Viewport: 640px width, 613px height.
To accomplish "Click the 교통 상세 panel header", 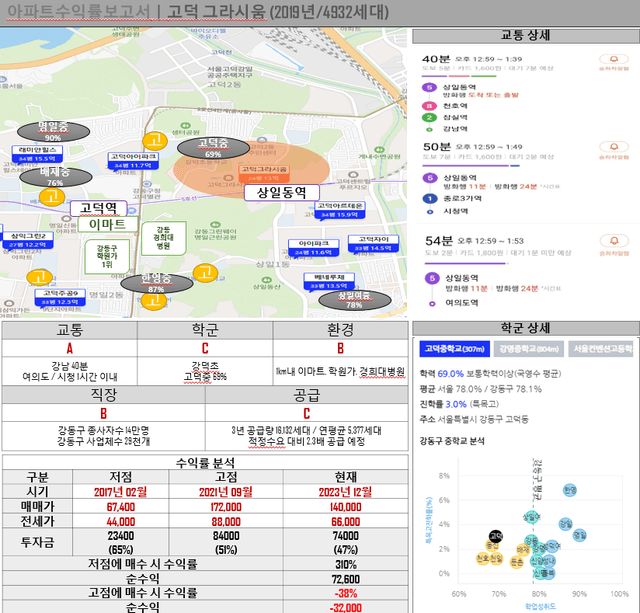I will coord(526,36).
